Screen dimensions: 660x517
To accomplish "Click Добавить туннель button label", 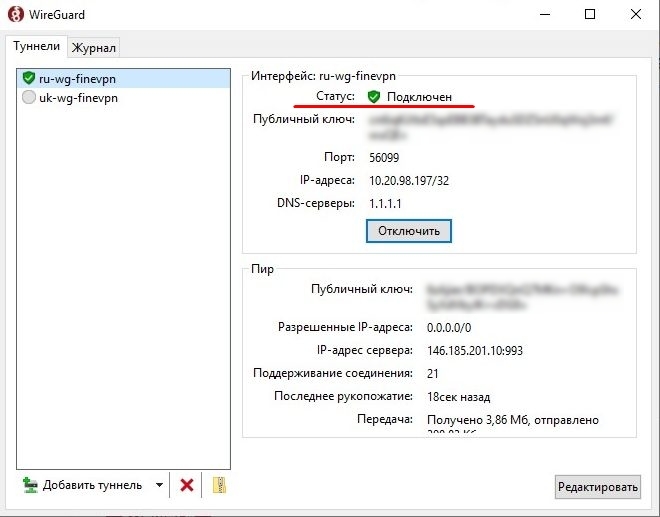I will 92,485.
